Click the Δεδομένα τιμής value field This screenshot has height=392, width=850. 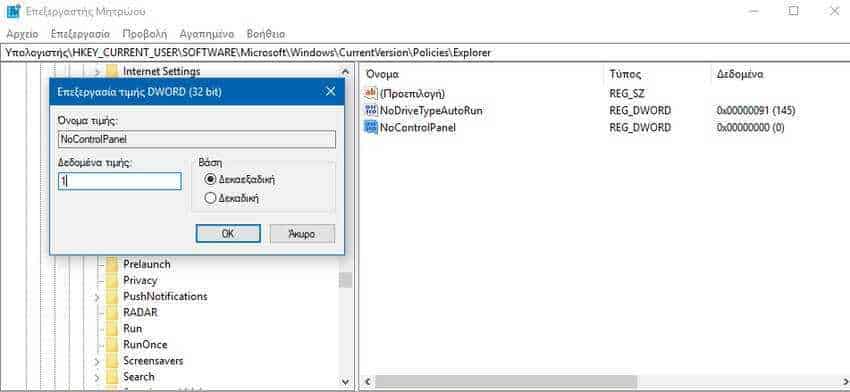120,182
